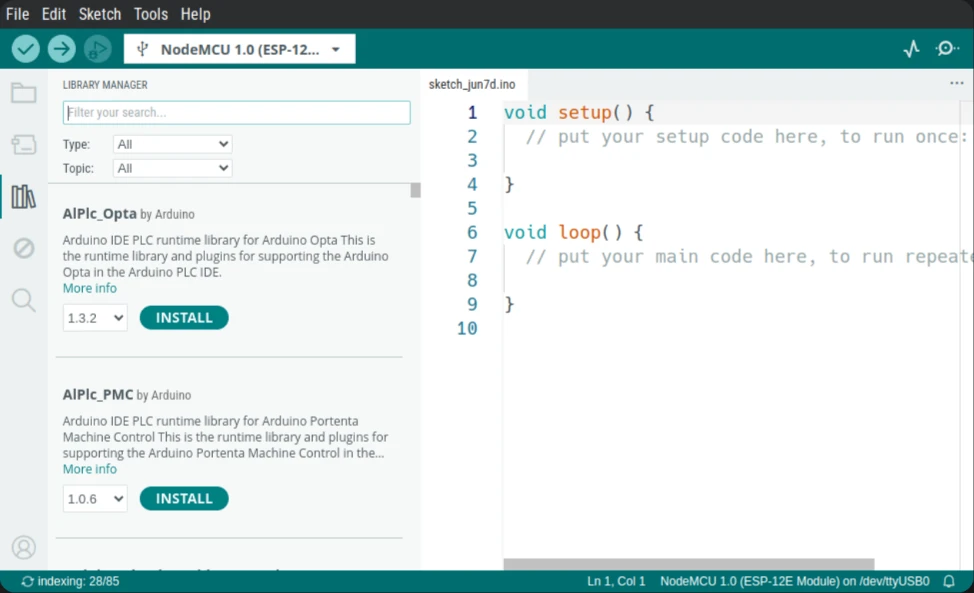Open the Search sidebar icon
Viewport: 974px width, 593px height.
click(24, 300)
